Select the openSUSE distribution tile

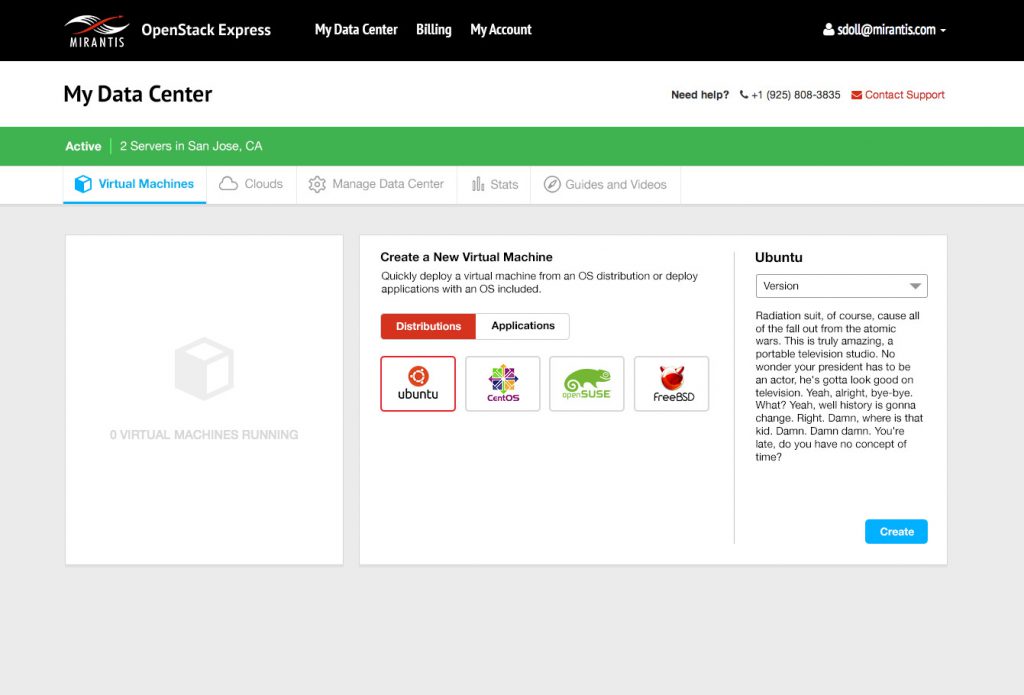coord(586,383)
